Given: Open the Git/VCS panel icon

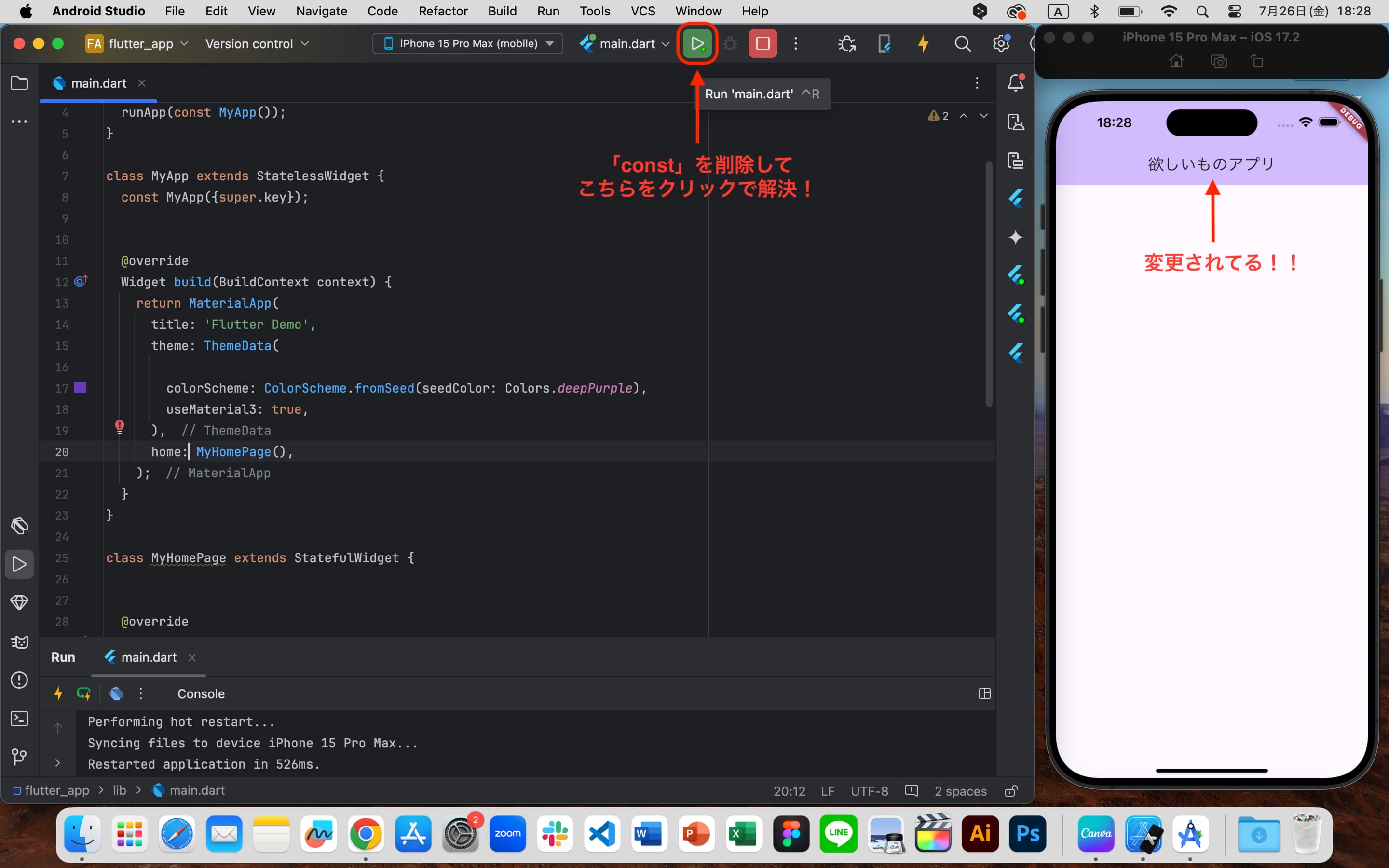Looking at the screenshot, I should (19, 757).
